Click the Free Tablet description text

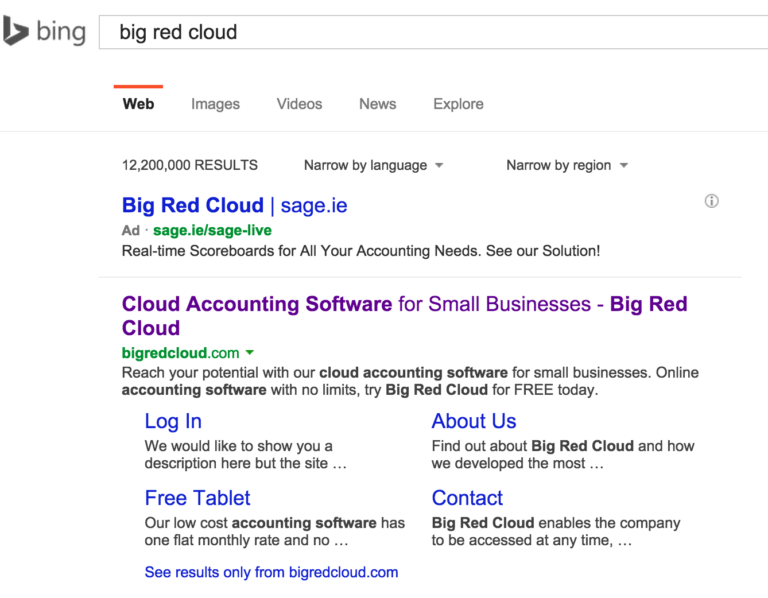pos(275,531)
